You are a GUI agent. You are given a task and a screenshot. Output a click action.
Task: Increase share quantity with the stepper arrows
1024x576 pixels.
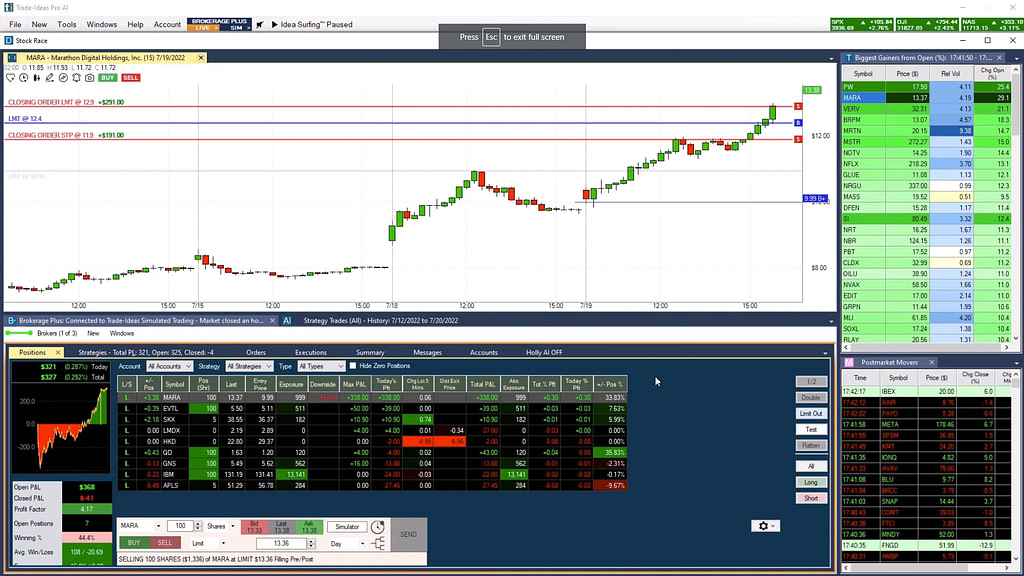click(x=197, y=526)
